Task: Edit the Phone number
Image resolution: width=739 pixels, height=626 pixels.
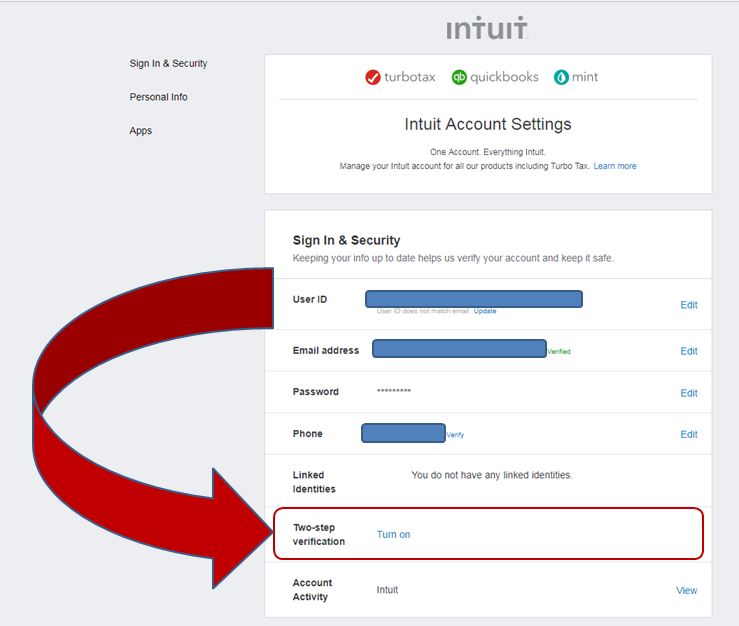Action: click(x=689, y=434)
